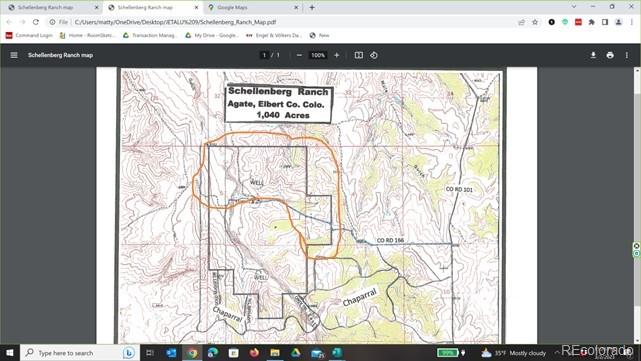Open the Chrome profile avatar
Image resolution: width=641 pixels, height=361 pixels.
pyautogui.click(x=619, y=22)
